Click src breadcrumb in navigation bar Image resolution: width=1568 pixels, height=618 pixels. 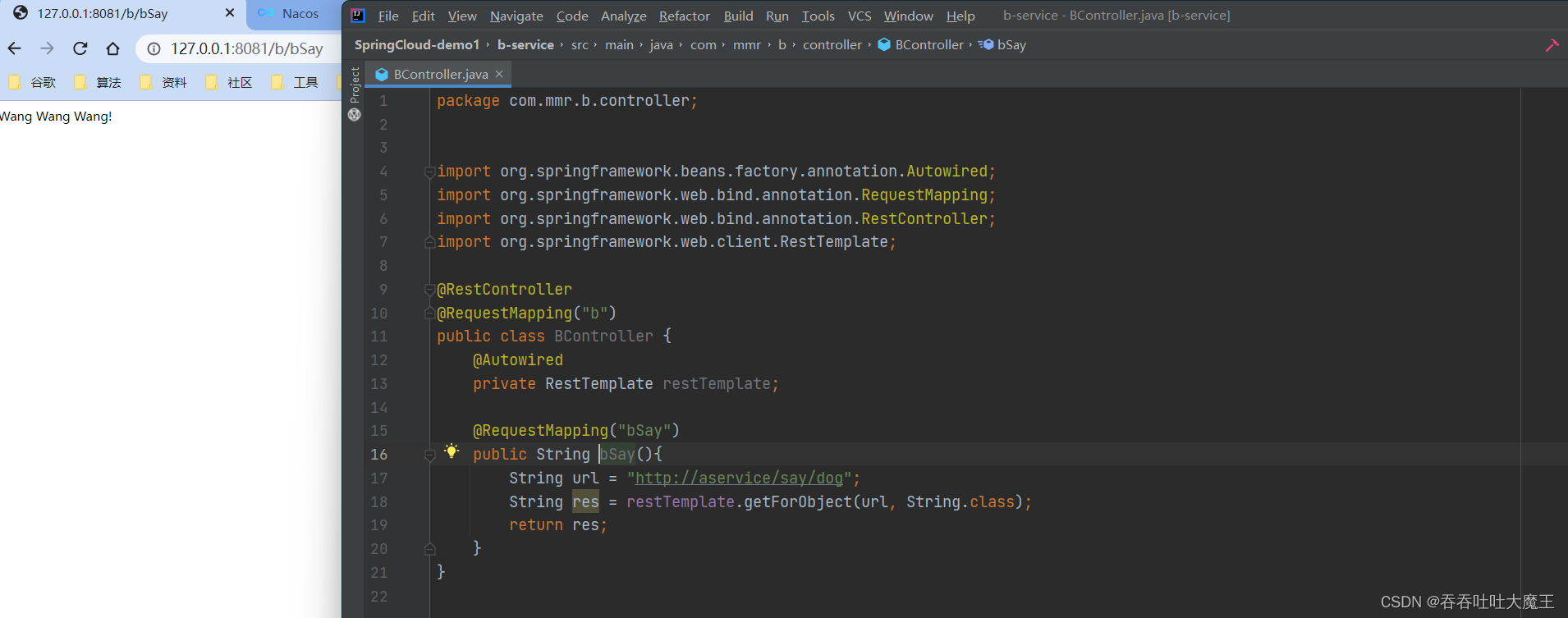click(x=580, y=45)
